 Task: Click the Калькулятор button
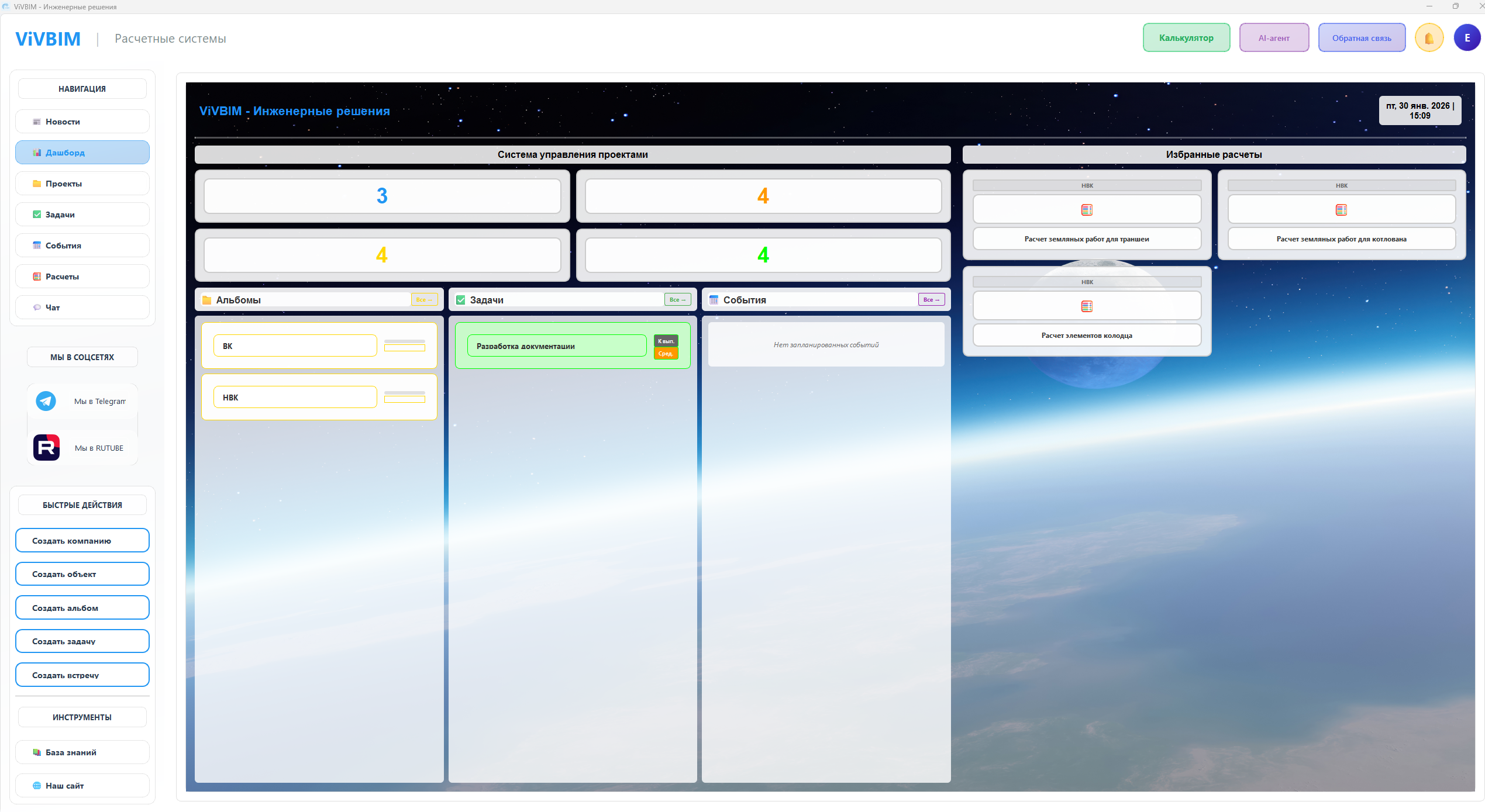(x=1186, y=38)
